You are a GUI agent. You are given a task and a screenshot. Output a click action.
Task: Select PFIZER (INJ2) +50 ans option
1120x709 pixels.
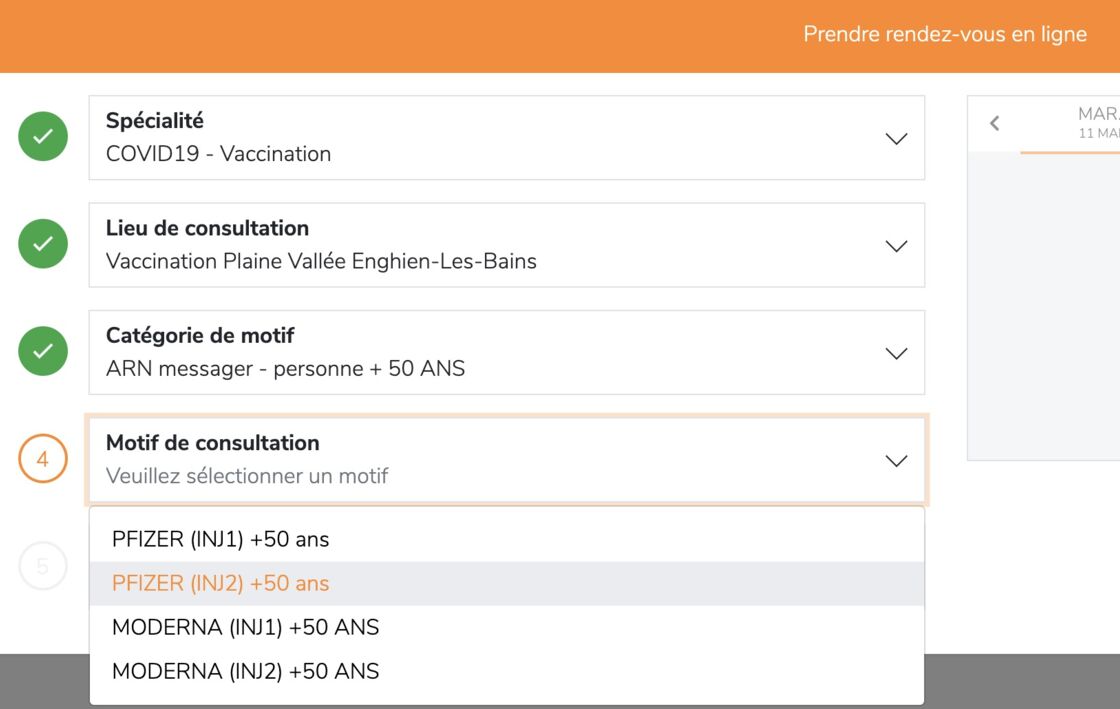(x=506, y=583)
